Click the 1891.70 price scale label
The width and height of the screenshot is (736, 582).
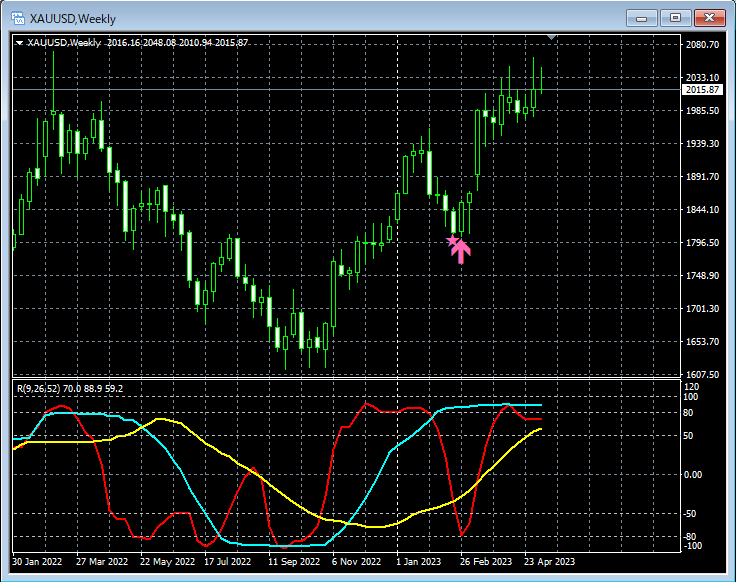pyautogui.click(x=702, y=176)
